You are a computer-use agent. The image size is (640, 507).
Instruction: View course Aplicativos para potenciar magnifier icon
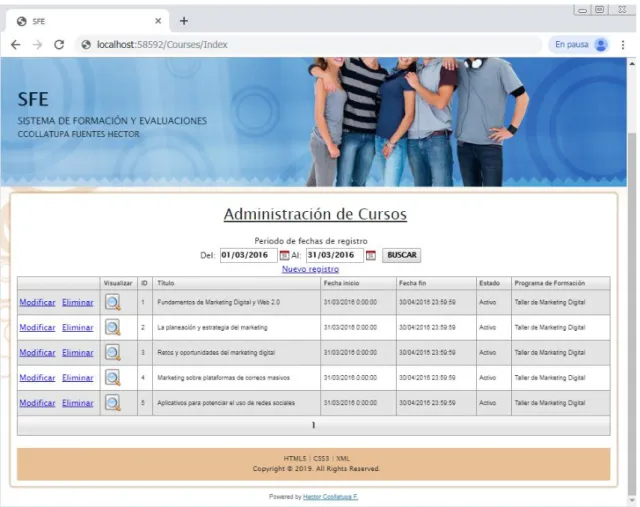pyautogui.click(x=113, y=403)
